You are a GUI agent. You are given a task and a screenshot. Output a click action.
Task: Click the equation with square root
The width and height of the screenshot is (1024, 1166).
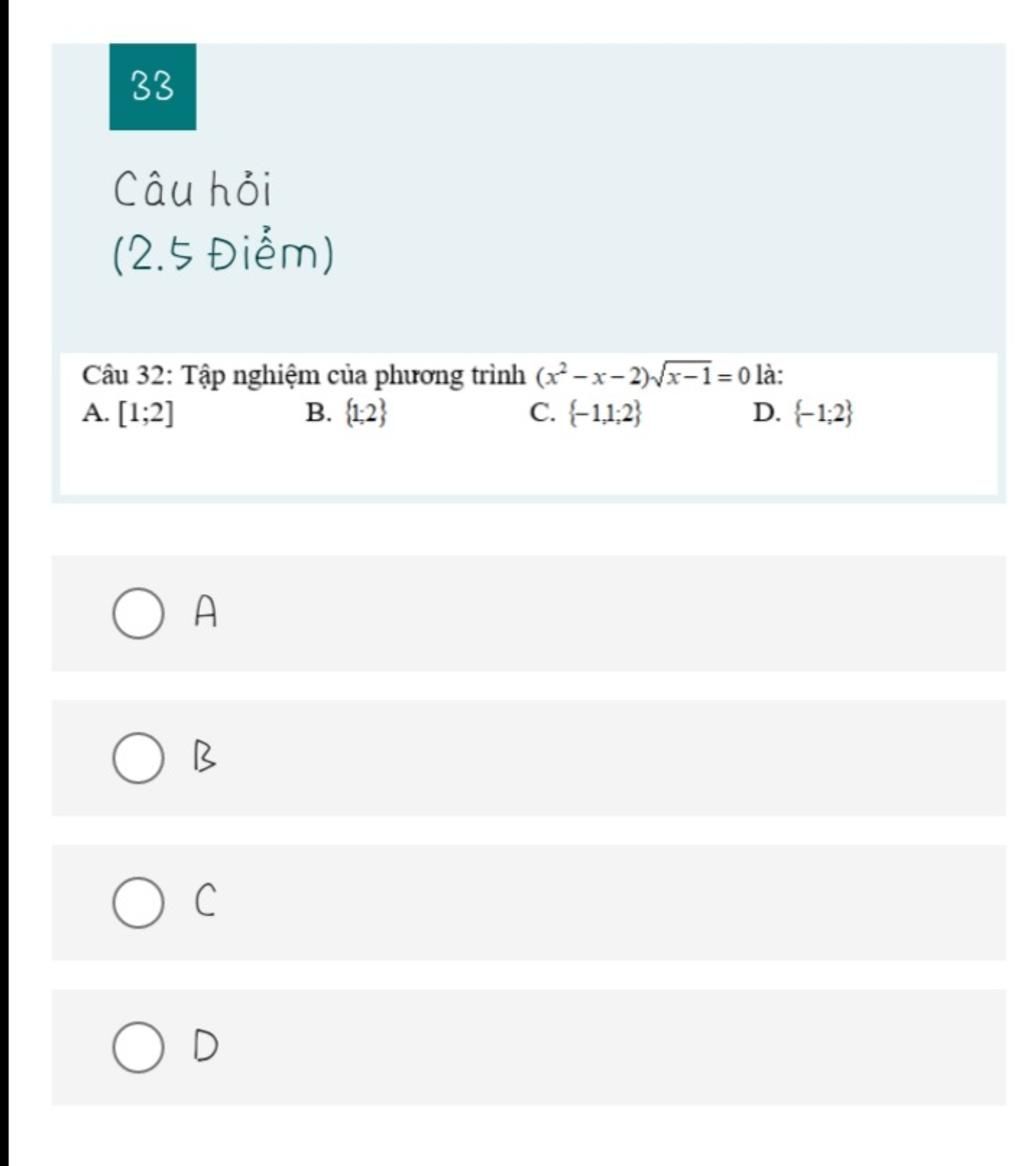coord(643,376)
